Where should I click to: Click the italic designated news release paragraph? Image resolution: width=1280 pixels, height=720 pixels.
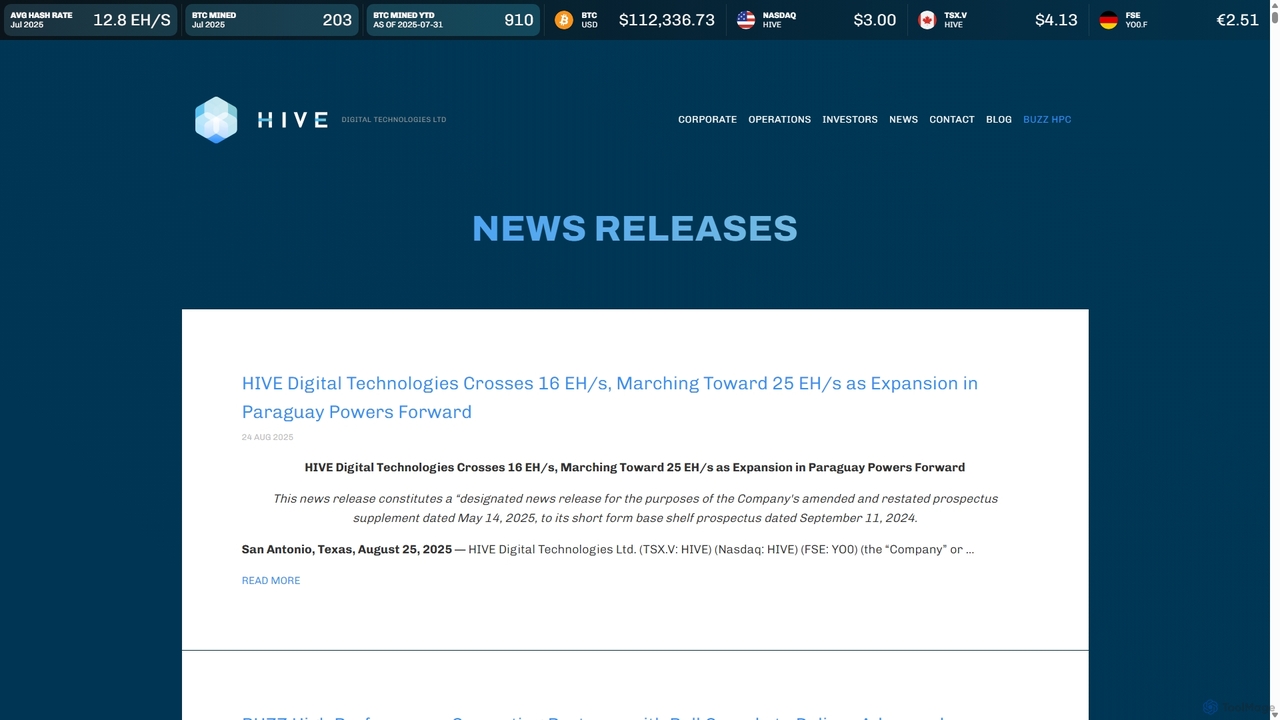click(x=635, y=508)
